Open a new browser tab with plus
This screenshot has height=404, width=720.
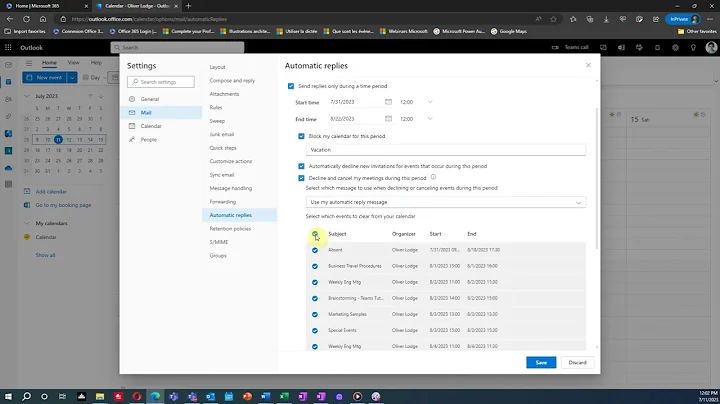pos(188,6)
